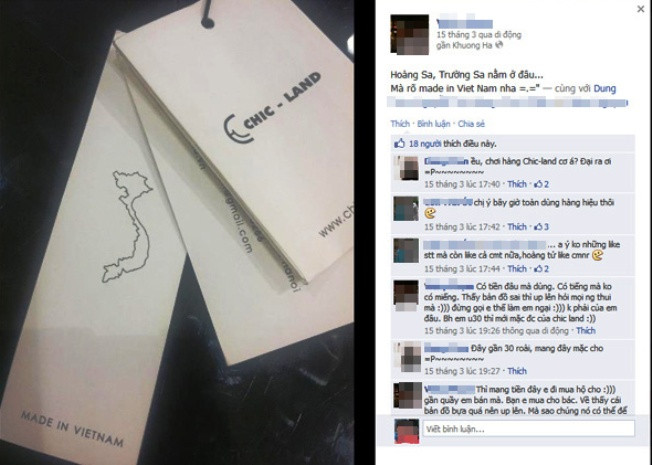Open avatar of the first commenter
The image size is (652, 465).
point(406,168)
